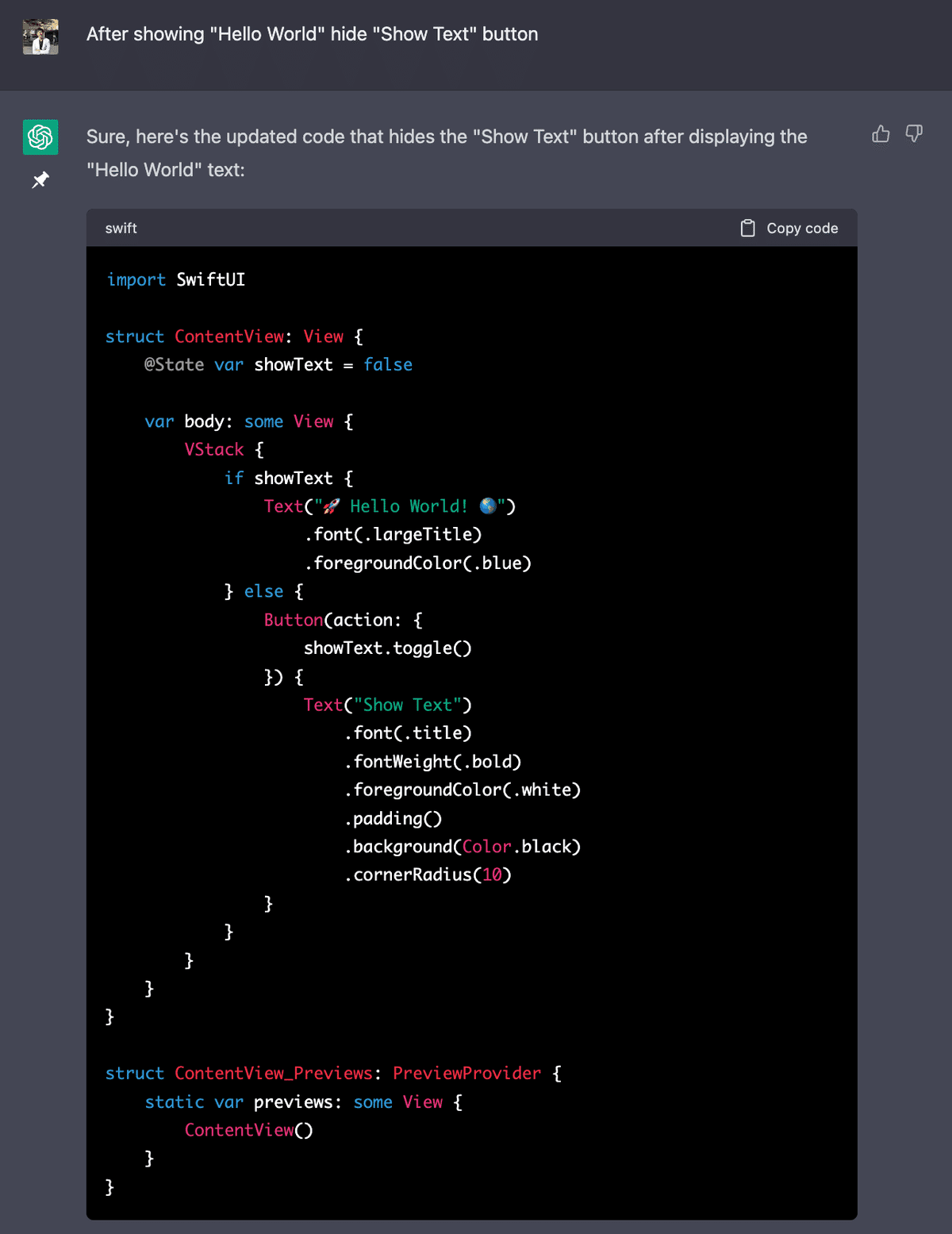952x1234 pixels.
Task: Click the "static var previews: some View {" line
Action: click(x=304, y=1101)
